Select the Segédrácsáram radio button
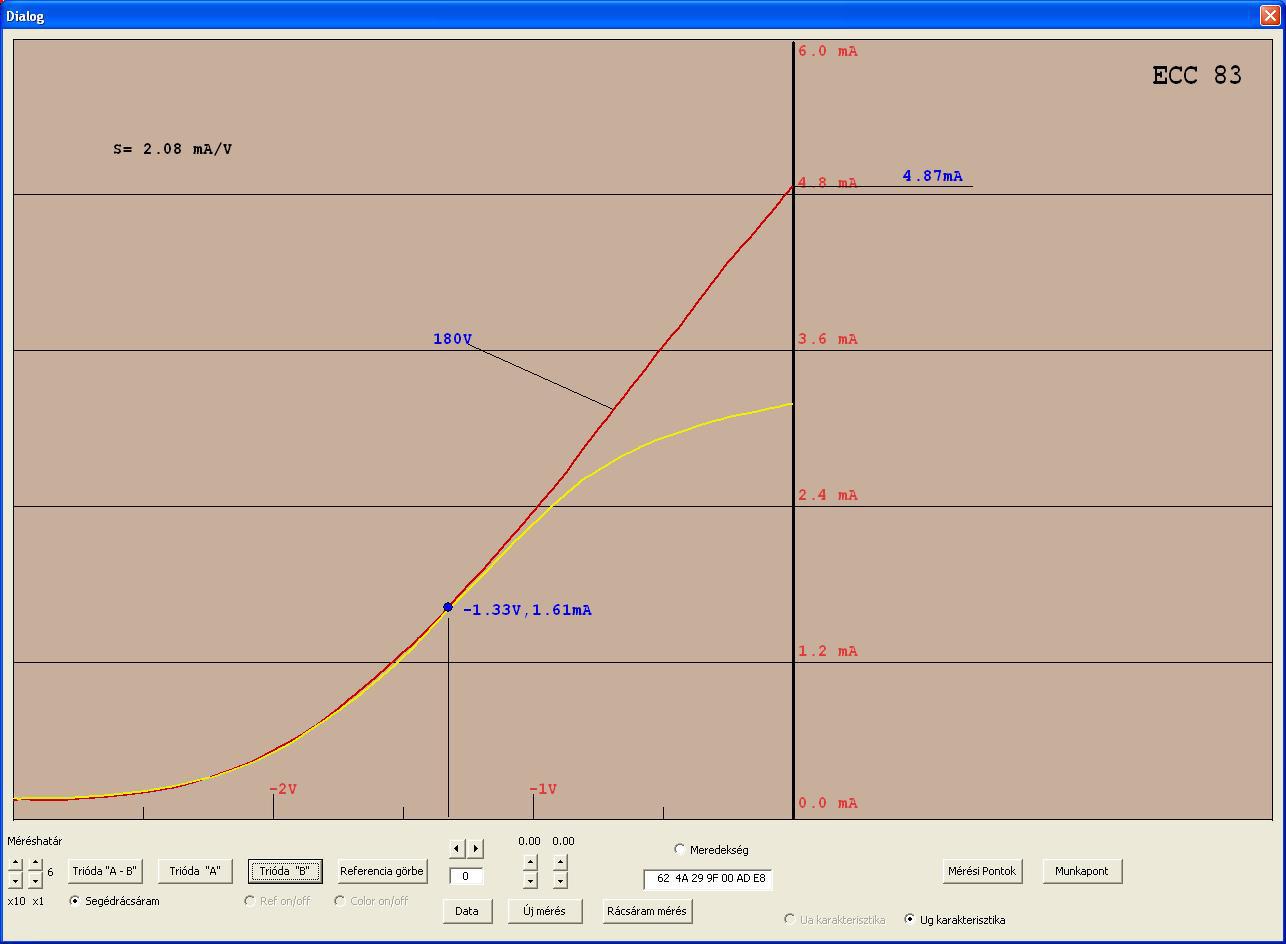The width and height of the screenshot is (1286, 944). [x=75, y=901]
